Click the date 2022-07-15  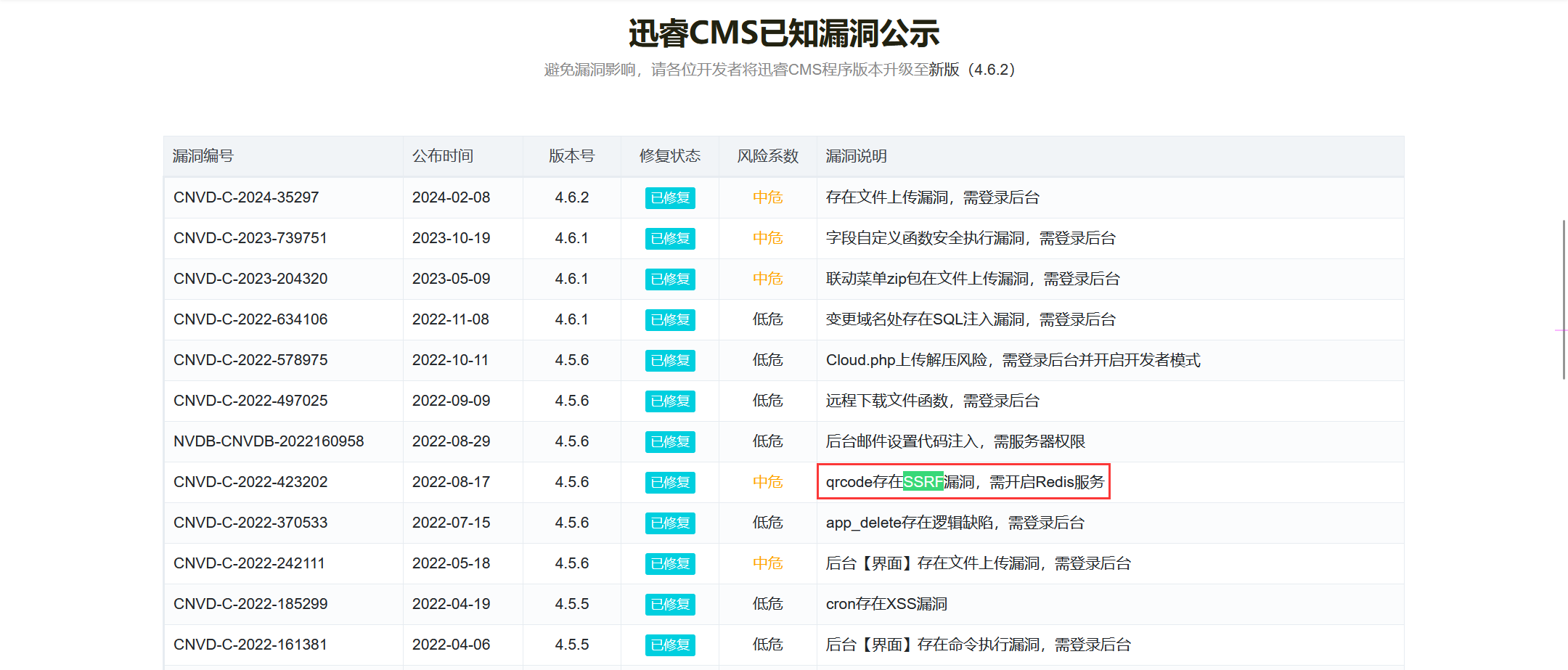pyautogui.click(x=452, y=523)
